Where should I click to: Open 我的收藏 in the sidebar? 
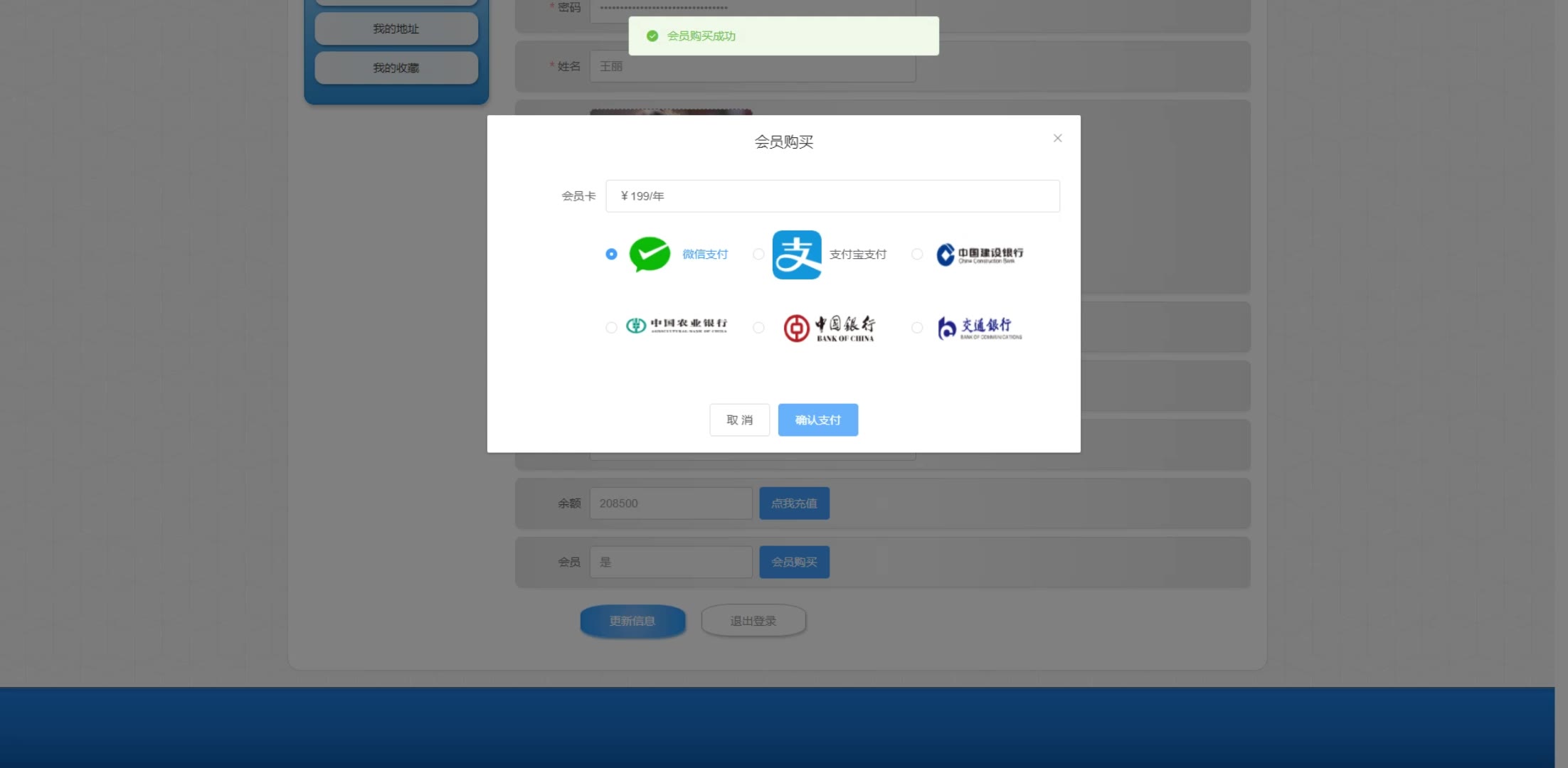tap(396, 68)
